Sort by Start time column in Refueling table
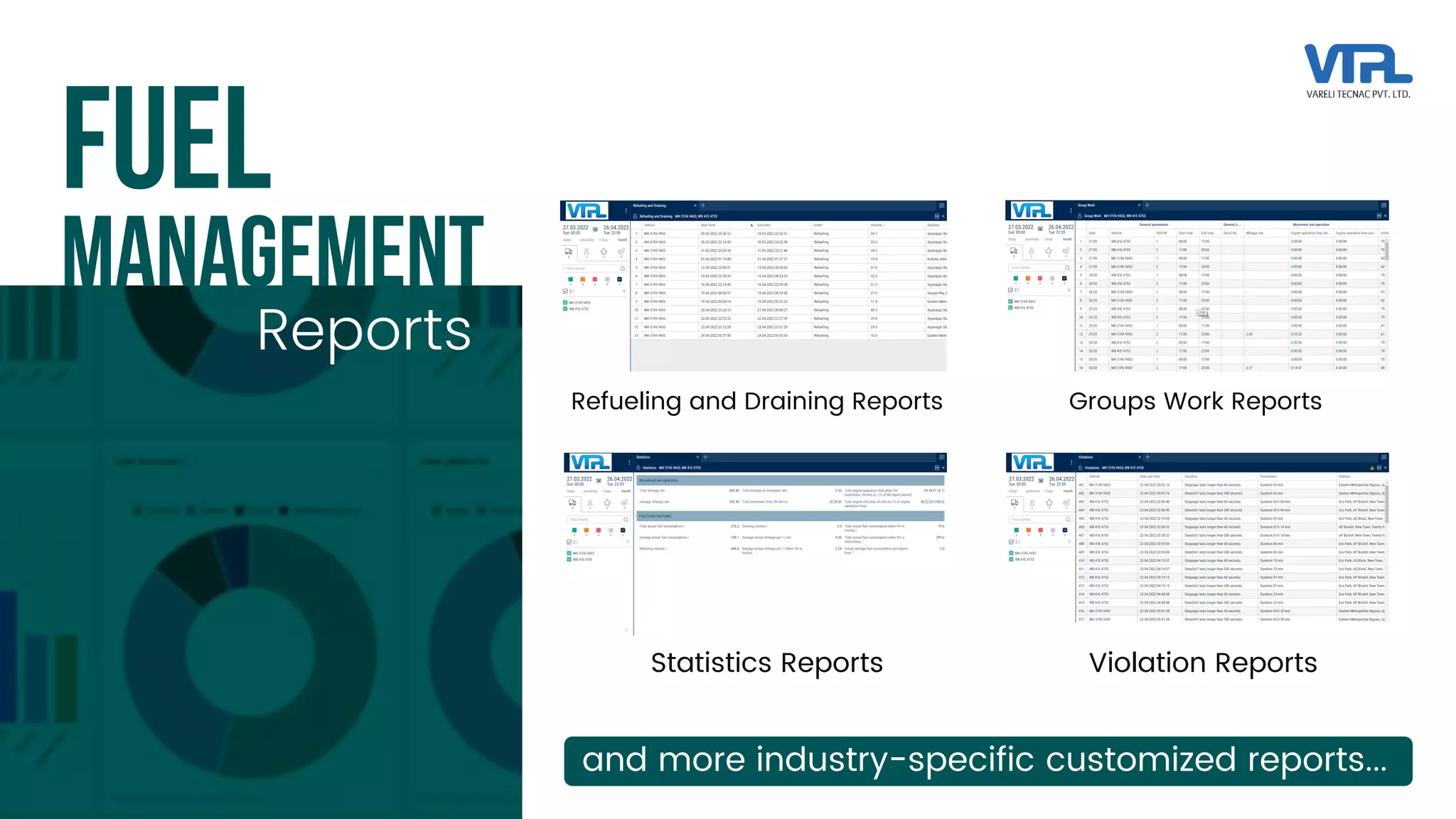The width and height of the screenshot is (1456, 819). (726, 225)
